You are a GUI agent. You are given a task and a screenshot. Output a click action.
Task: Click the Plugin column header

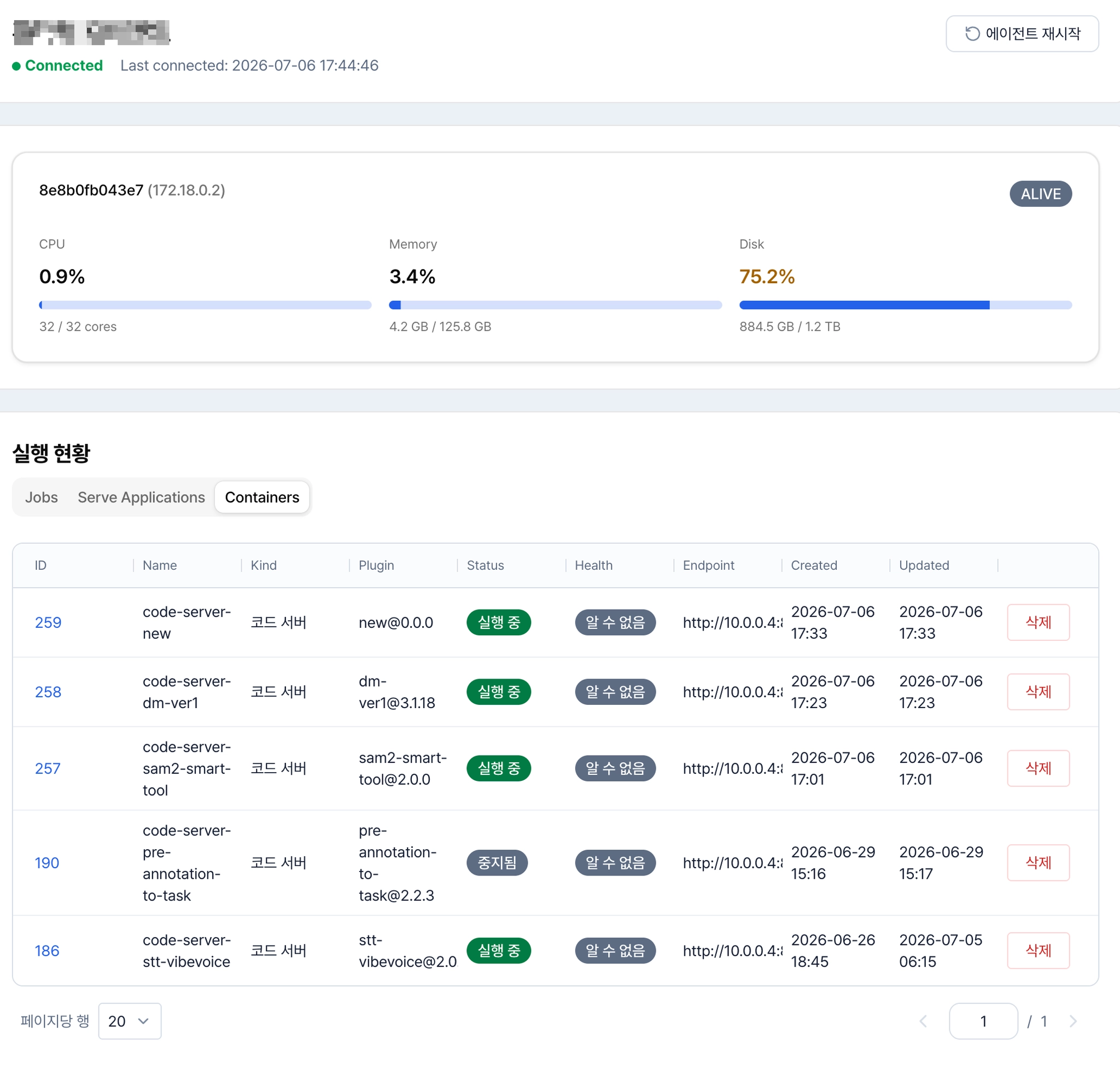tap(376, 565)
